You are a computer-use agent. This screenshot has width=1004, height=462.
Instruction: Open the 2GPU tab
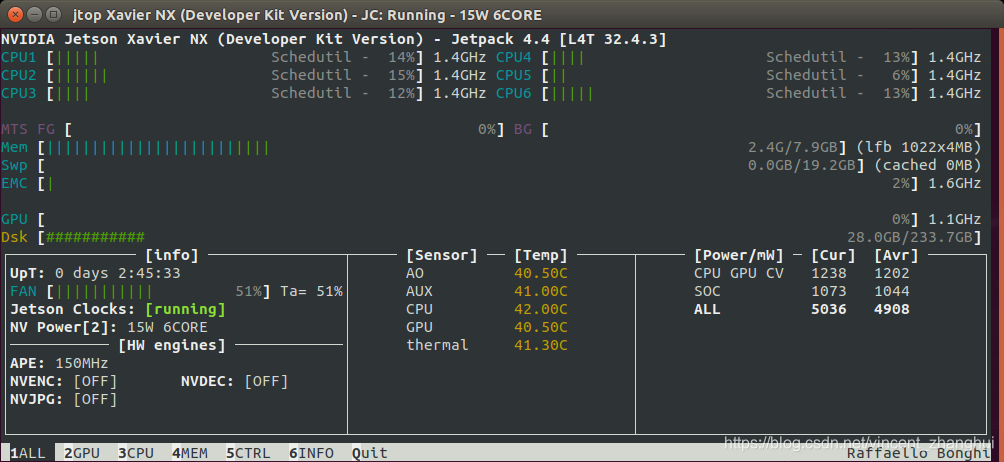click(82, 453)
